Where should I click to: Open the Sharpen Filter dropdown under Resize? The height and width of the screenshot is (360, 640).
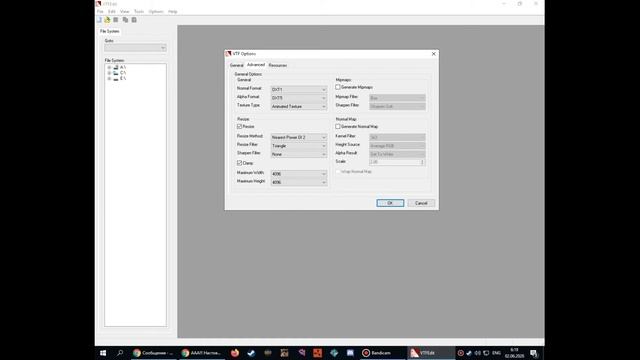coord(299,154)
